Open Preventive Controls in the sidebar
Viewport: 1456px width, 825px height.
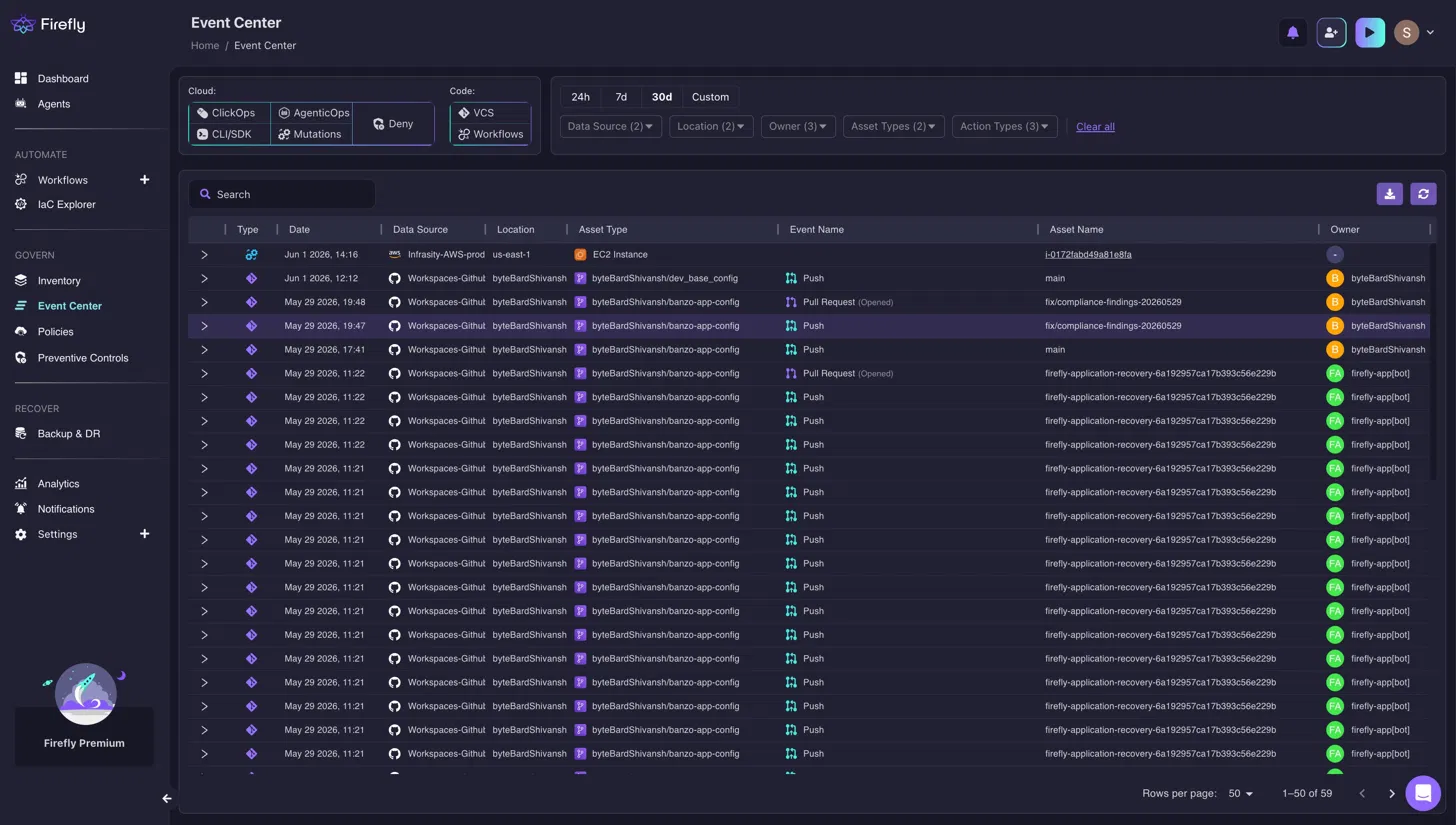pyautogui.click(x=83, y=358)
